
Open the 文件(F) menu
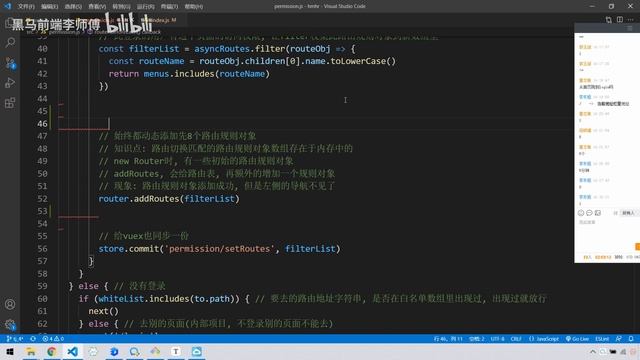click(x=26, y=7)
